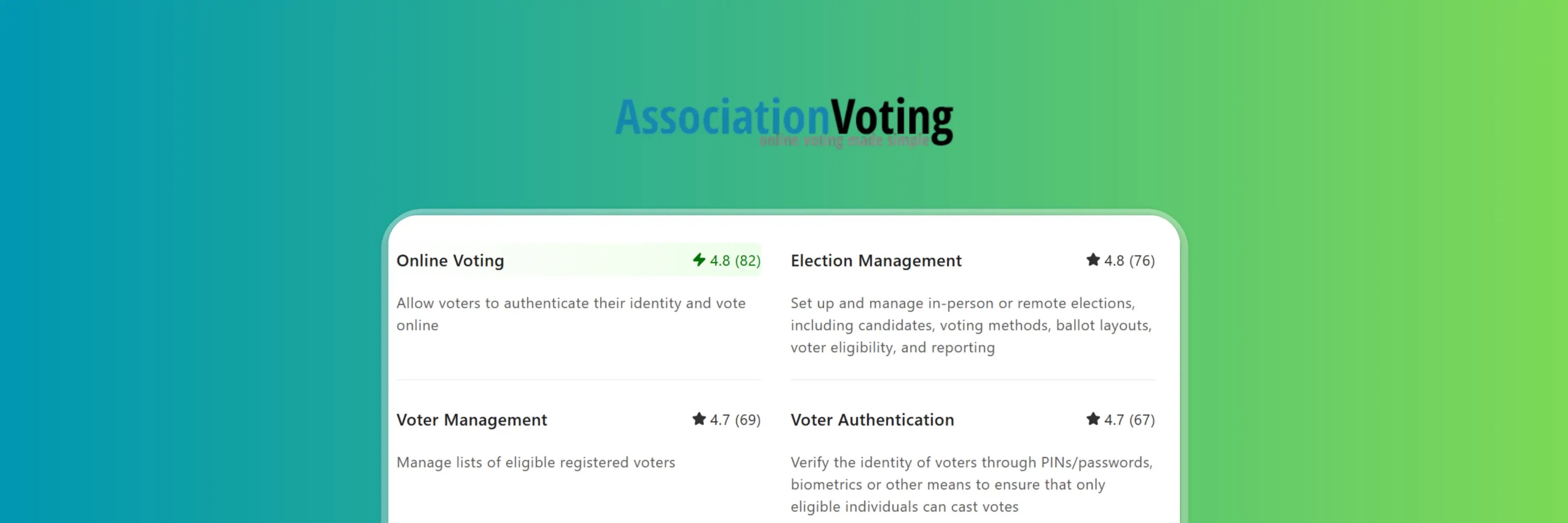Select the star icon next to Election Management

[x=1094, y=260]
